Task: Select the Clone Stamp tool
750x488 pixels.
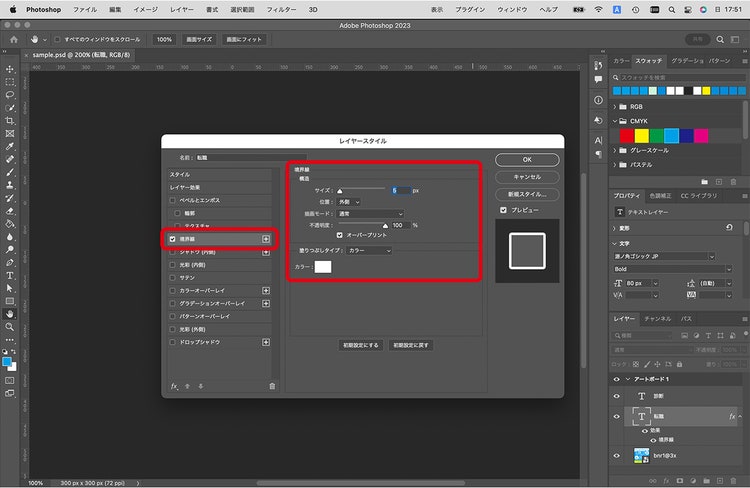Action: click(10, 185)
